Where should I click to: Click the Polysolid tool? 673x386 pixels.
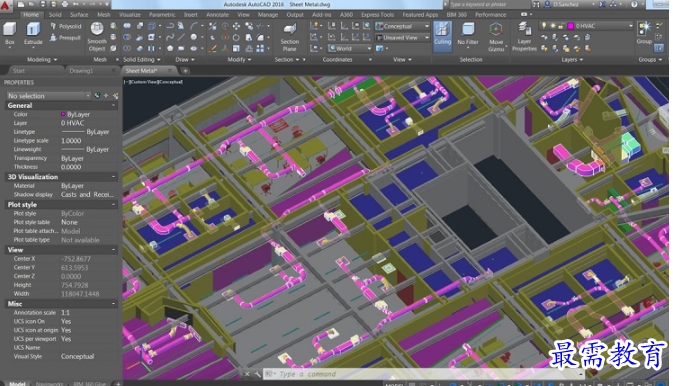pyautogui.click(x=66, y=26)
